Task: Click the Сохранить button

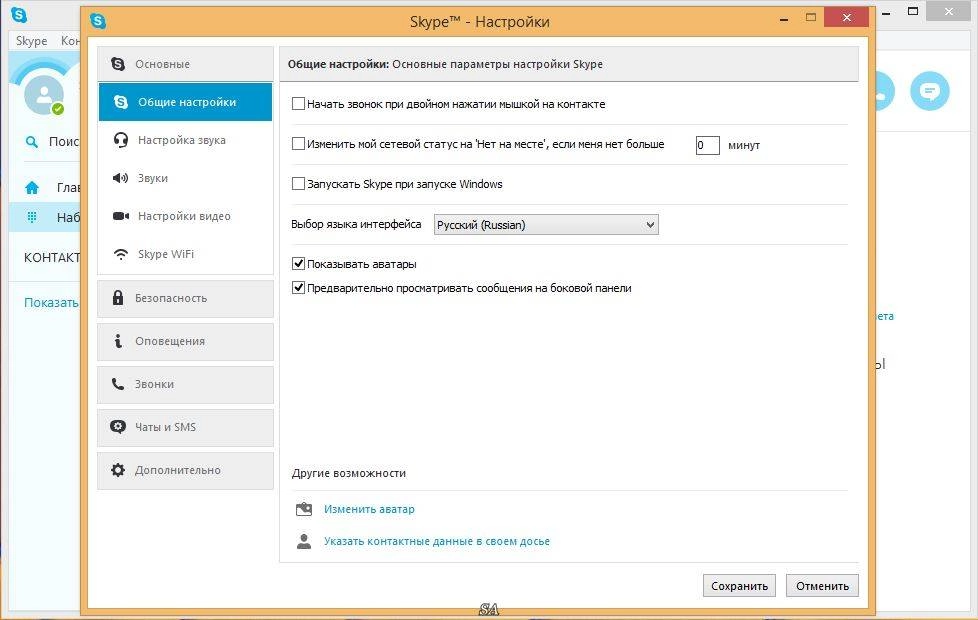Action: coord(739,586)
